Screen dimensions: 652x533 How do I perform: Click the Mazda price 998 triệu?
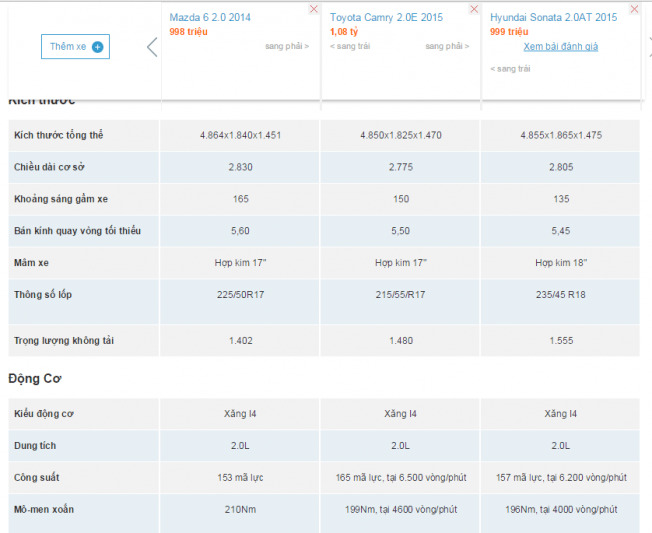pyautogui.click(x=188, y=32)
